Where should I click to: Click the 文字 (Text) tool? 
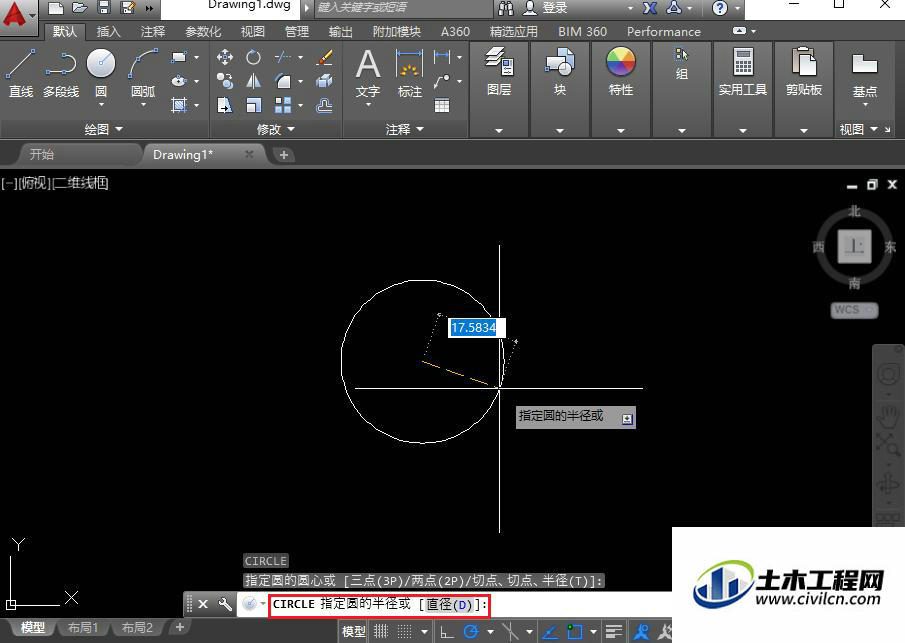pos(368,73)
